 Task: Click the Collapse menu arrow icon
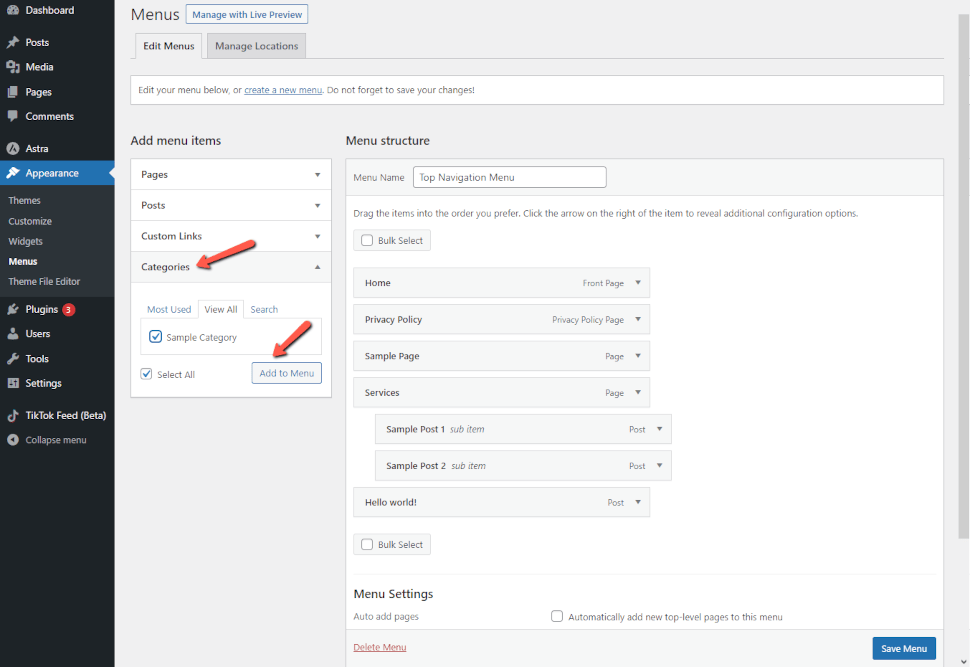(13, 440)
